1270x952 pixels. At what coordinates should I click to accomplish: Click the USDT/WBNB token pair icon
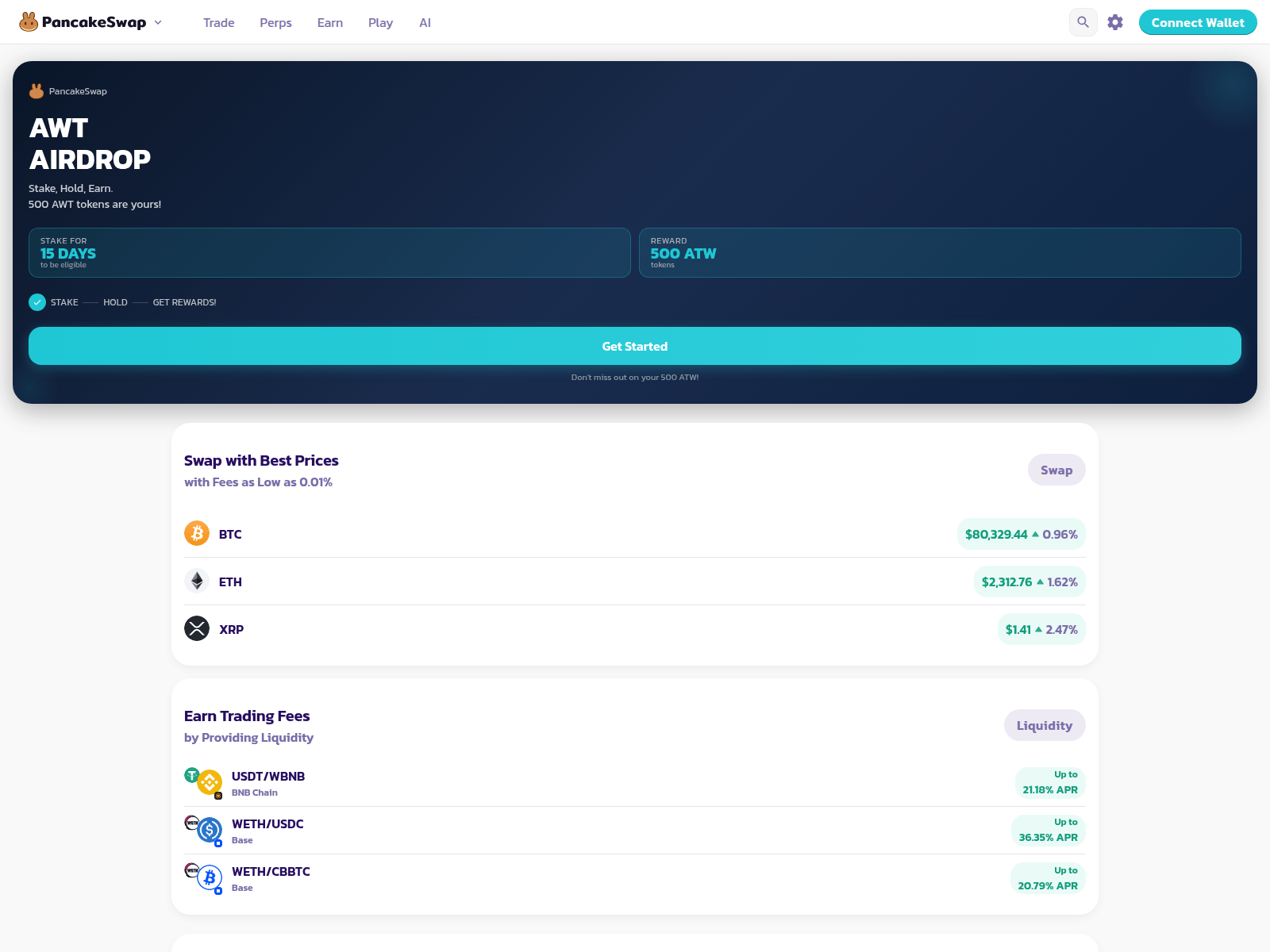(x=204, y=782)
